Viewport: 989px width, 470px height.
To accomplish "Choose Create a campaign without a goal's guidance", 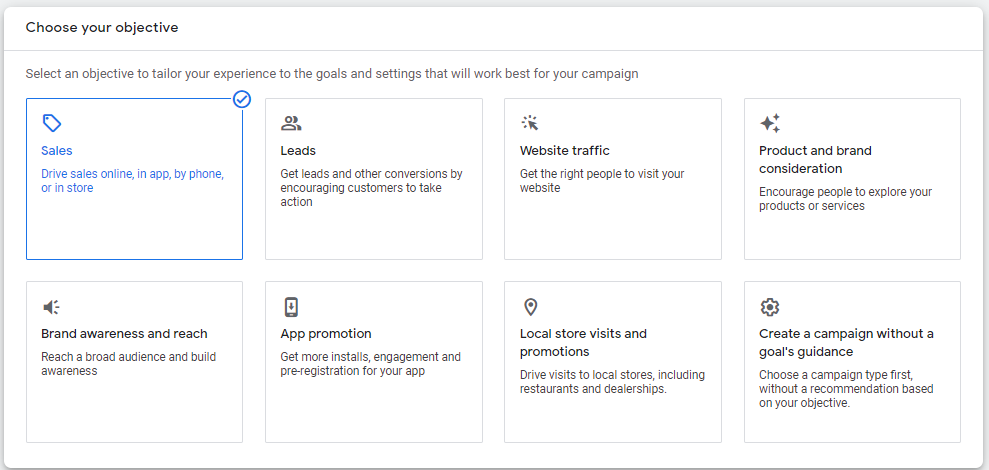I will pos(846,343).
